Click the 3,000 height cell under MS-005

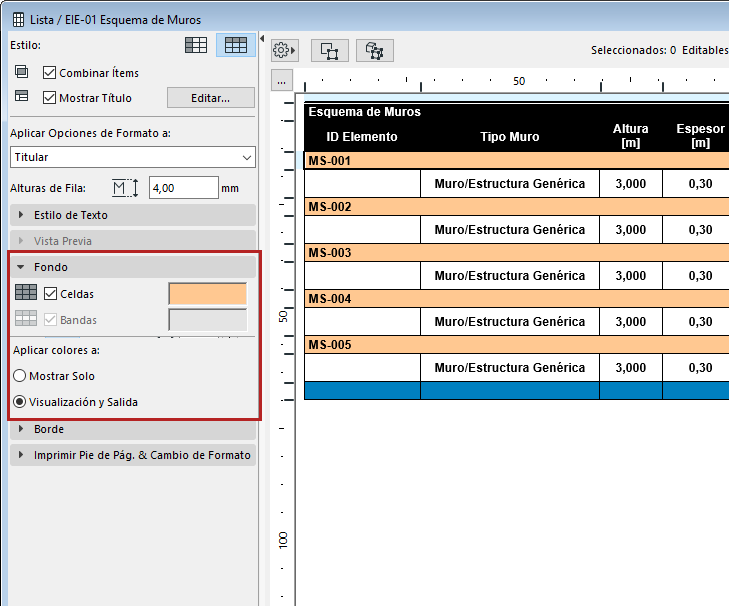(x=631, y=368)
